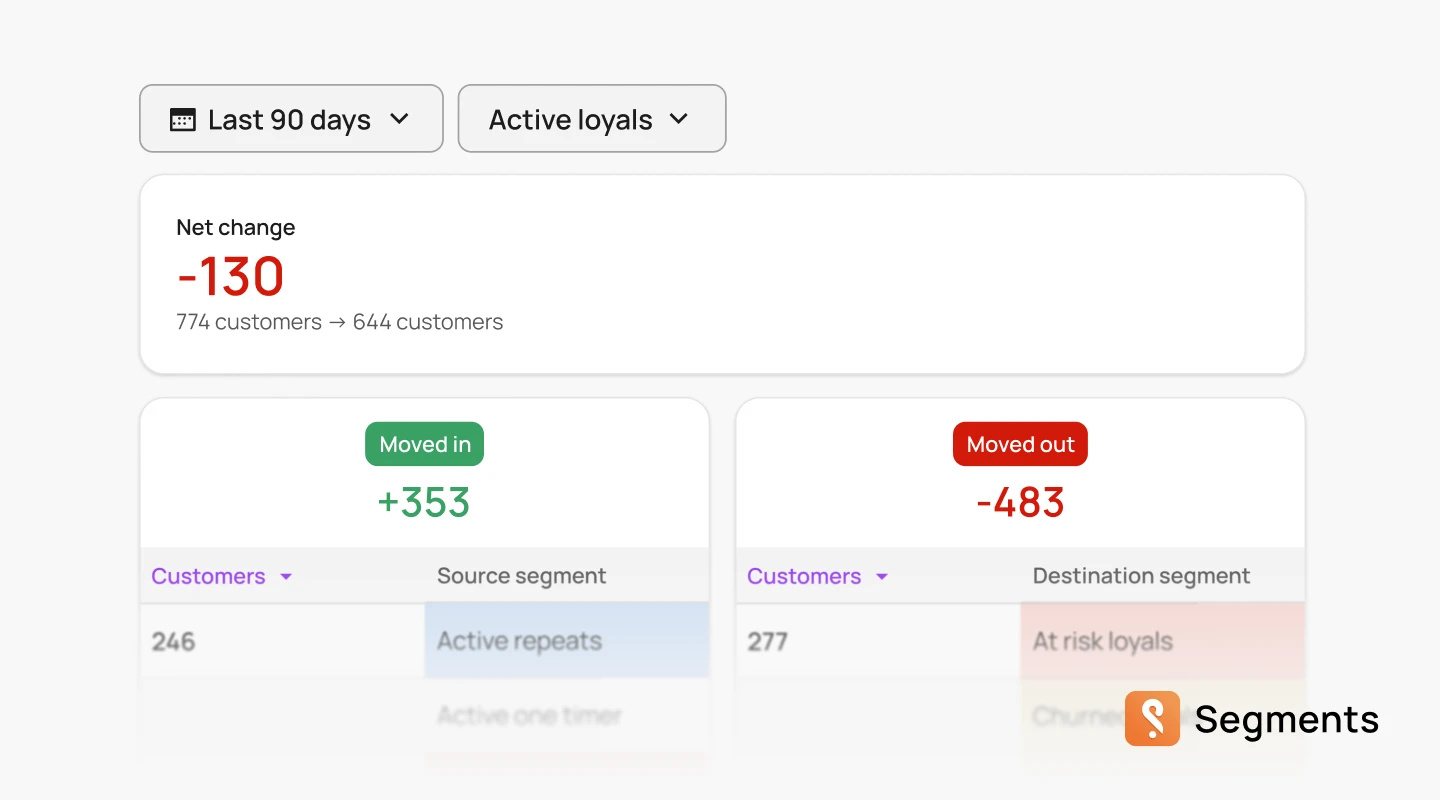Screen dimensions: 1440x800
Task: Click the green Moved in badge
Action: tap(424, 444)
